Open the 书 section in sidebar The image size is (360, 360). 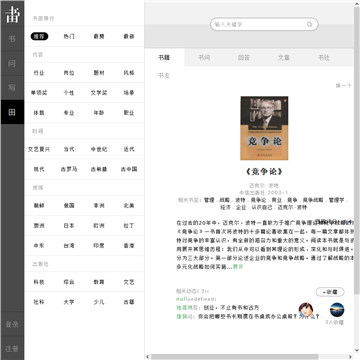[12, 39]
